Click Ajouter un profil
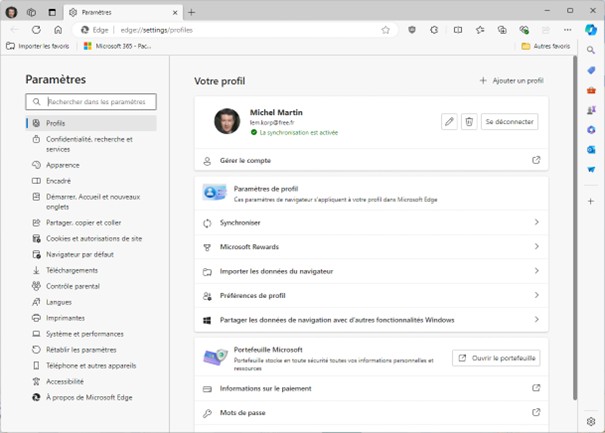This screenshot has height=433, width=605. [x=511, y=81]
